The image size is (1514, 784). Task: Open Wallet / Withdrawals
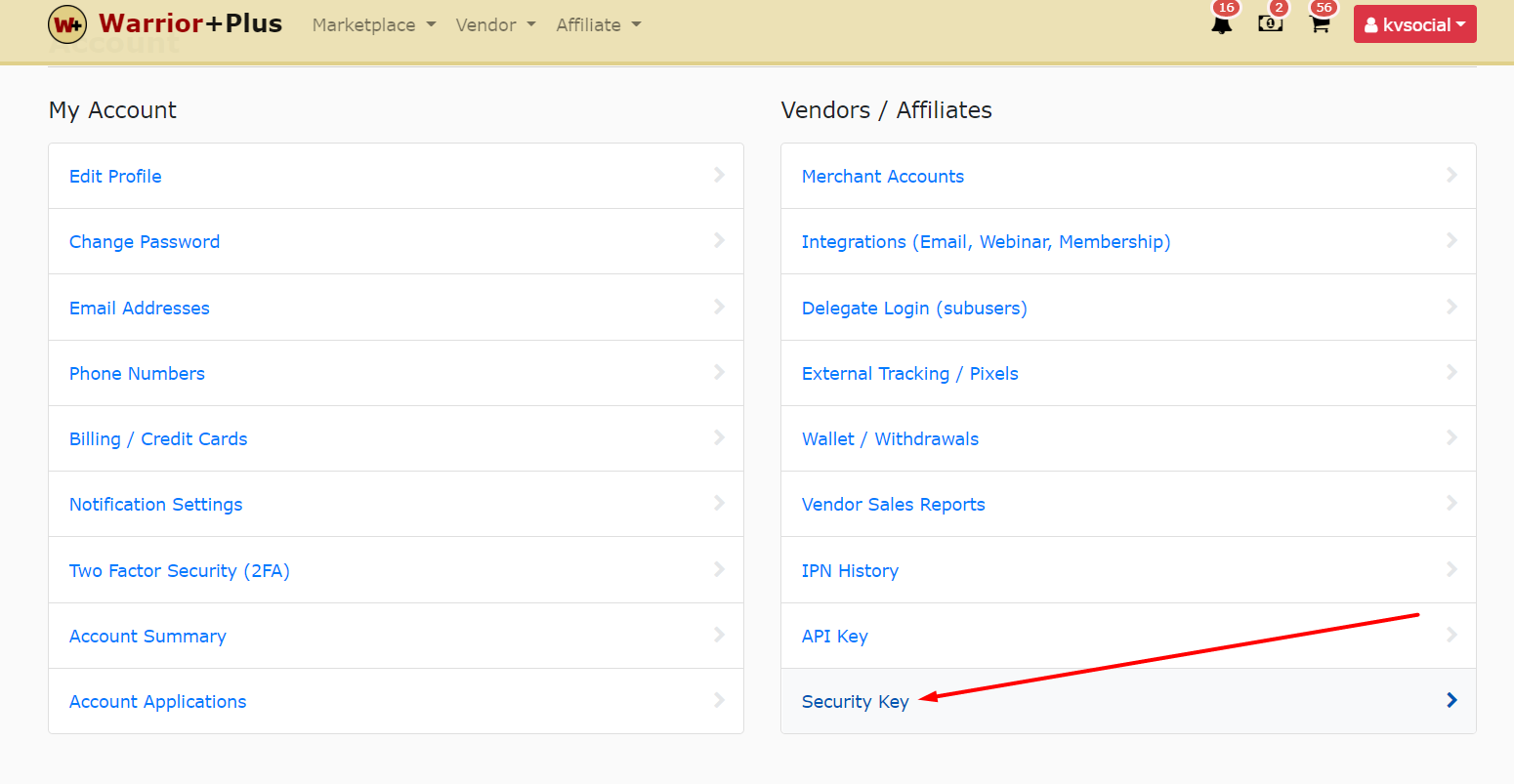[891, 439]
